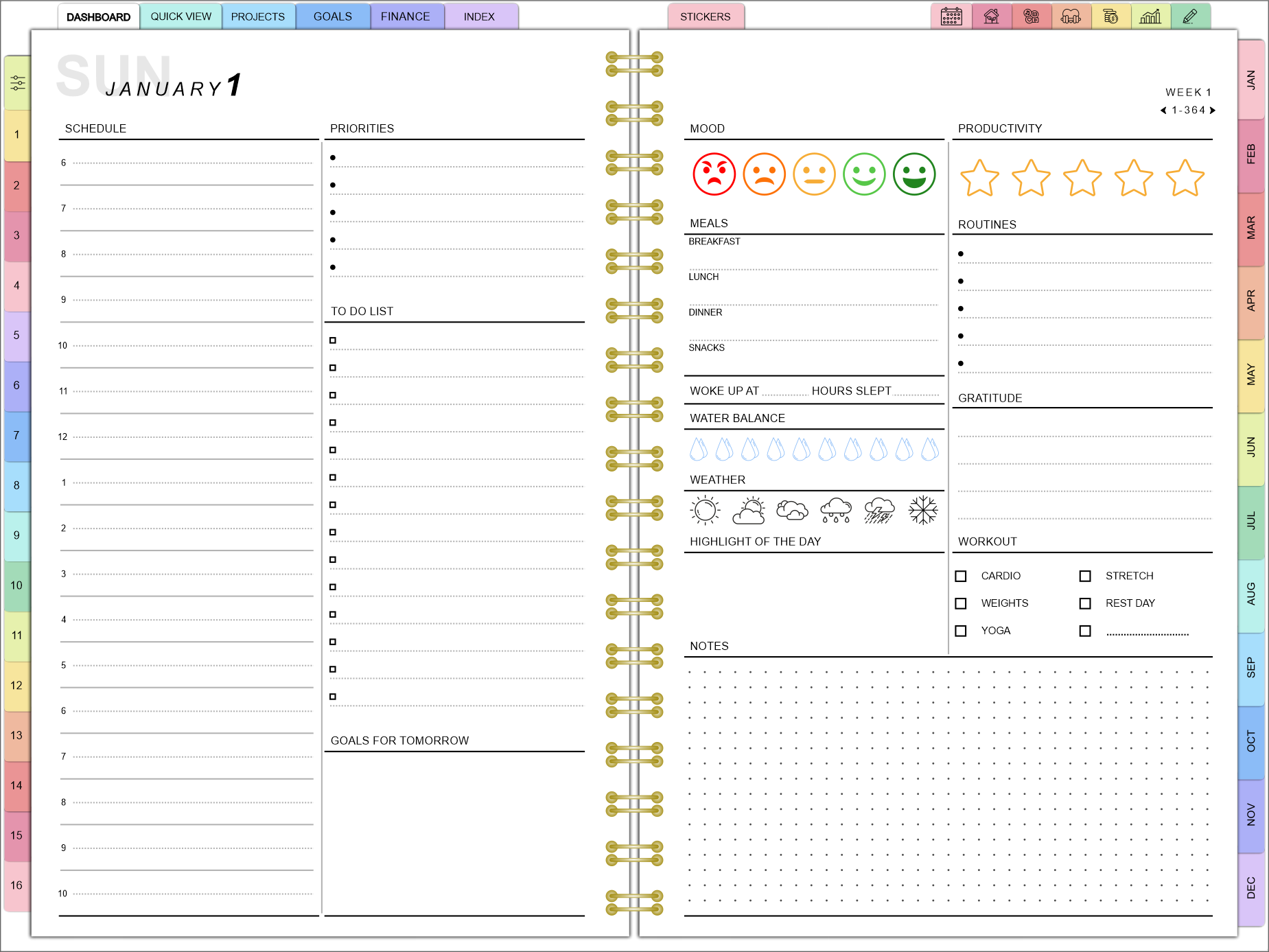Check the CARDIO workout box
The width and height of the screenshot is (1269, 952).
click(x=961, y=577)
